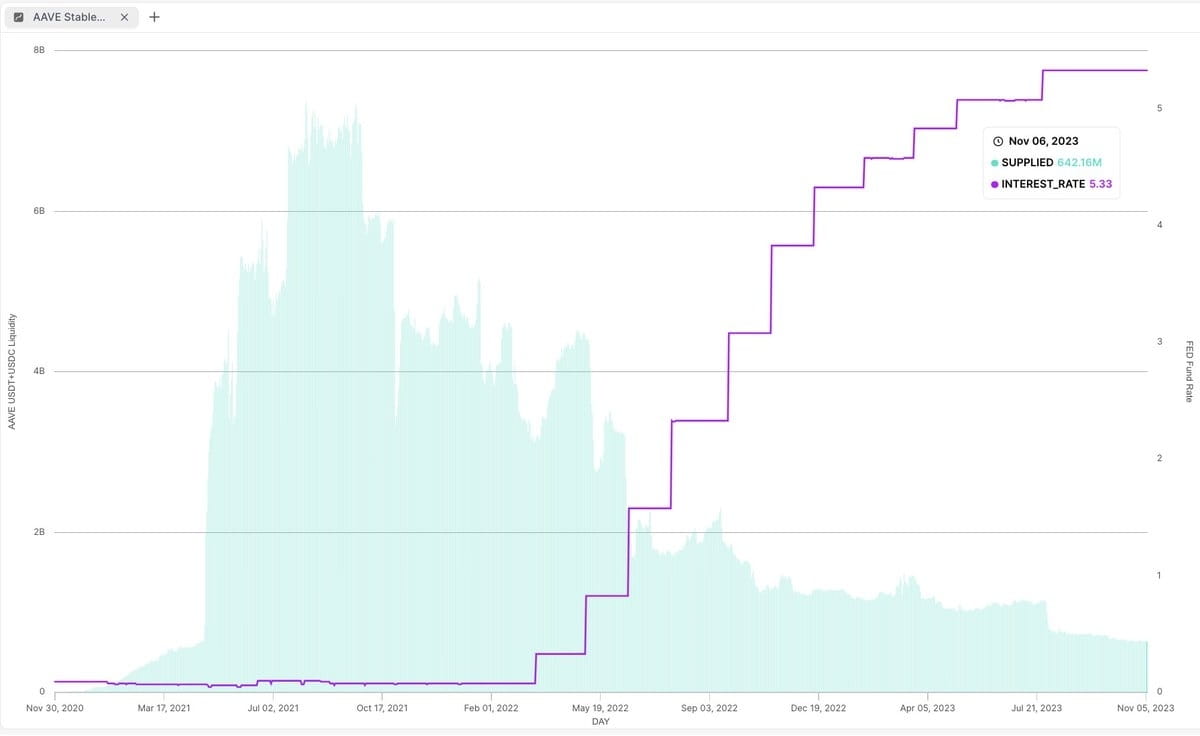
Task: Click the 2B left axis label
Action: point(39,532)
